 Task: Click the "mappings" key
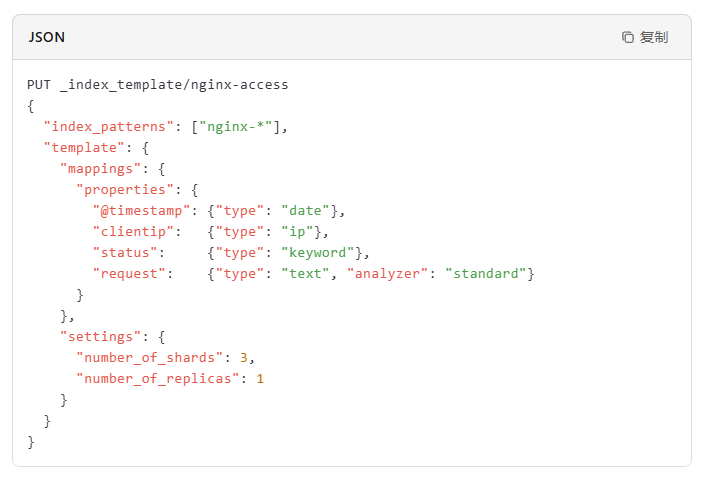pos(100,169)
